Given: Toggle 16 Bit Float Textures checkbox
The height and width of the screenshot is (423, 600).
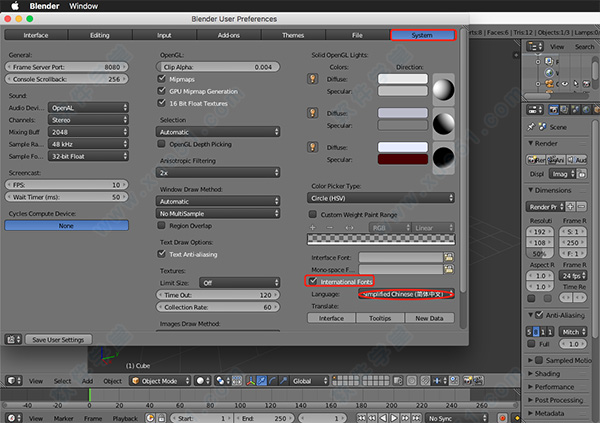Looking at the screenshot, I should pos(161,103).
